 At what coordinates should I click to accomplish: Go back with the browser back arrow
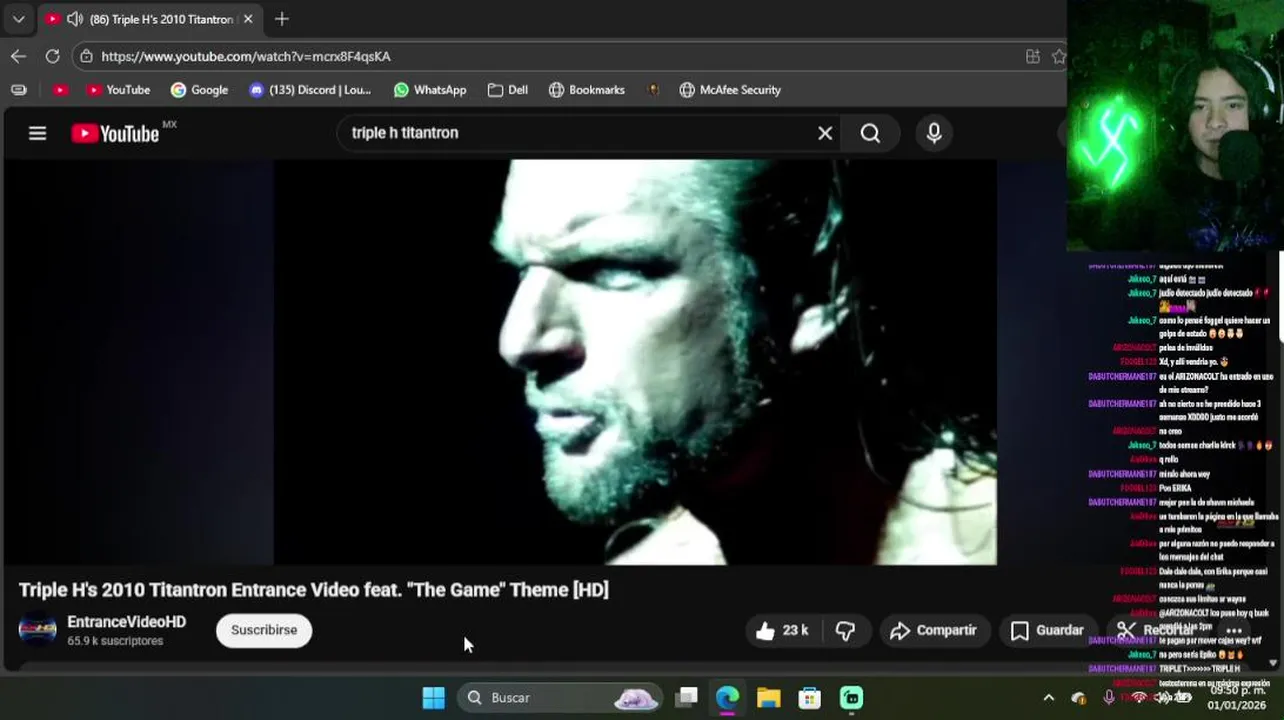point(18,57)
